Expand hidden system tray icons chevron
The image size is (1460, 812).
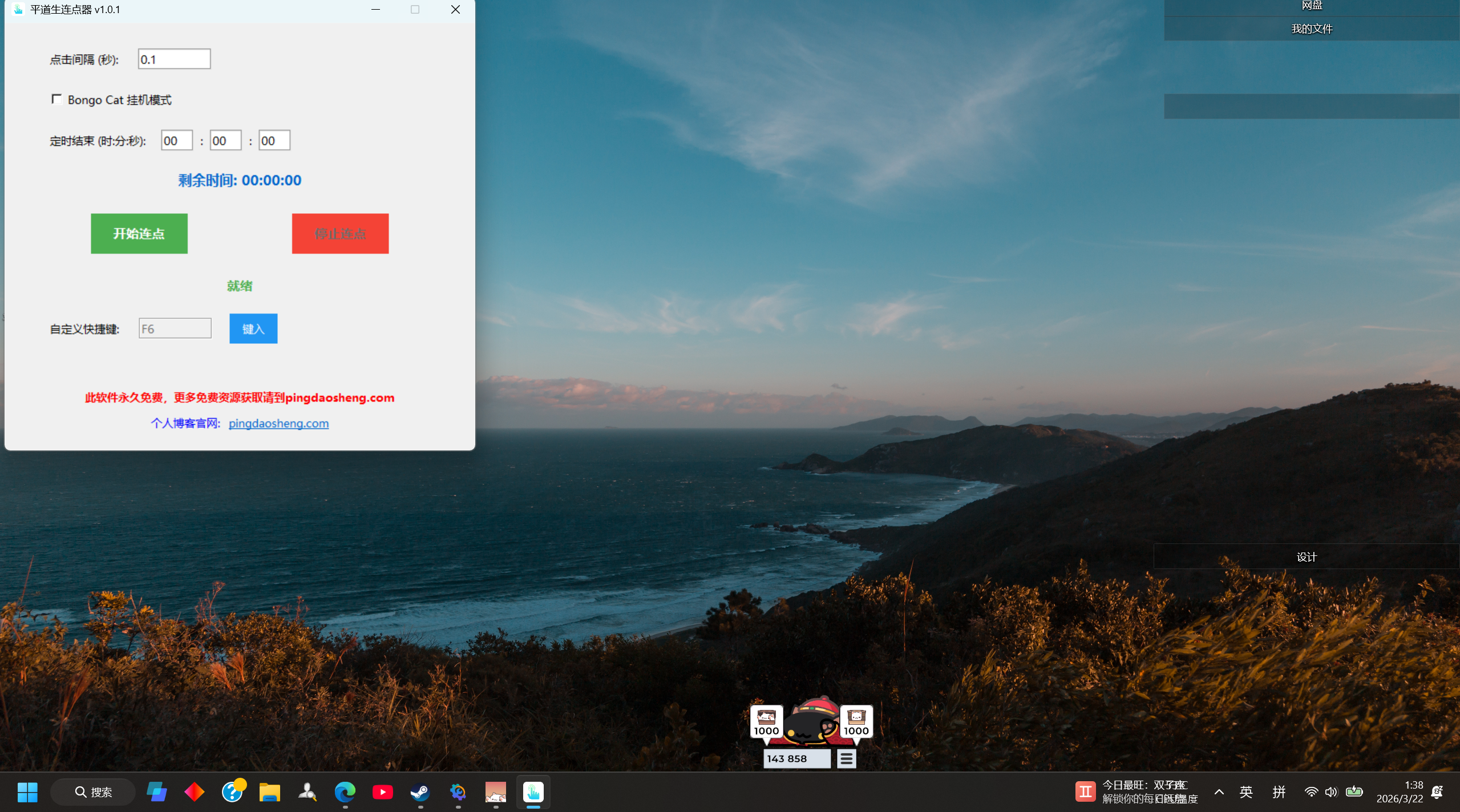tap(1219, 792)
